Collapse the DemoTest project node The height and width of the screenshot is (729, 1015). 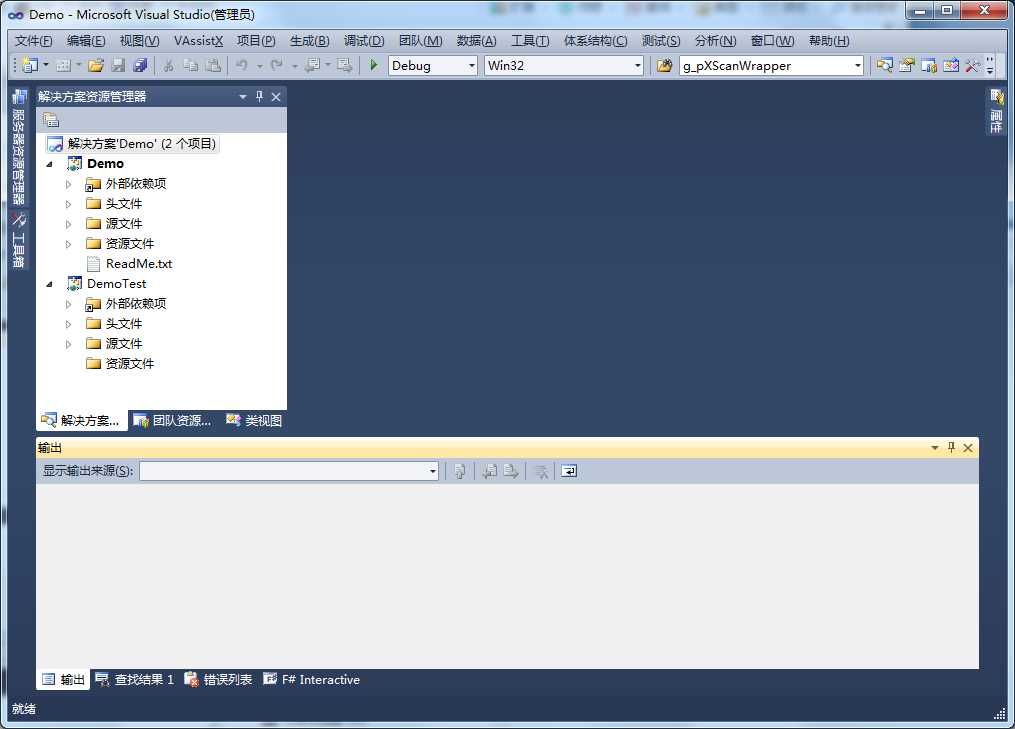click(x=49, y=284)
